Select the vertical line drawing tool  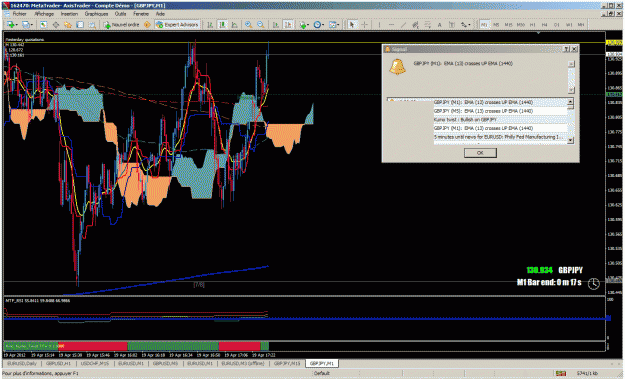pyautogui.click(x=379, y=25)
